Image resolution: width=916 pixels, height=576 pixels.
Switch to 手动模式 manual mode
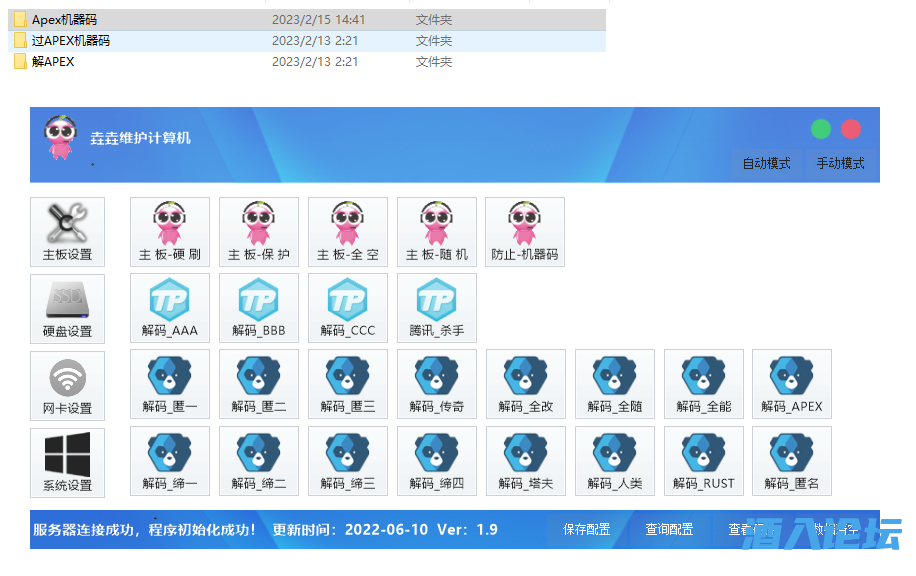840,163
